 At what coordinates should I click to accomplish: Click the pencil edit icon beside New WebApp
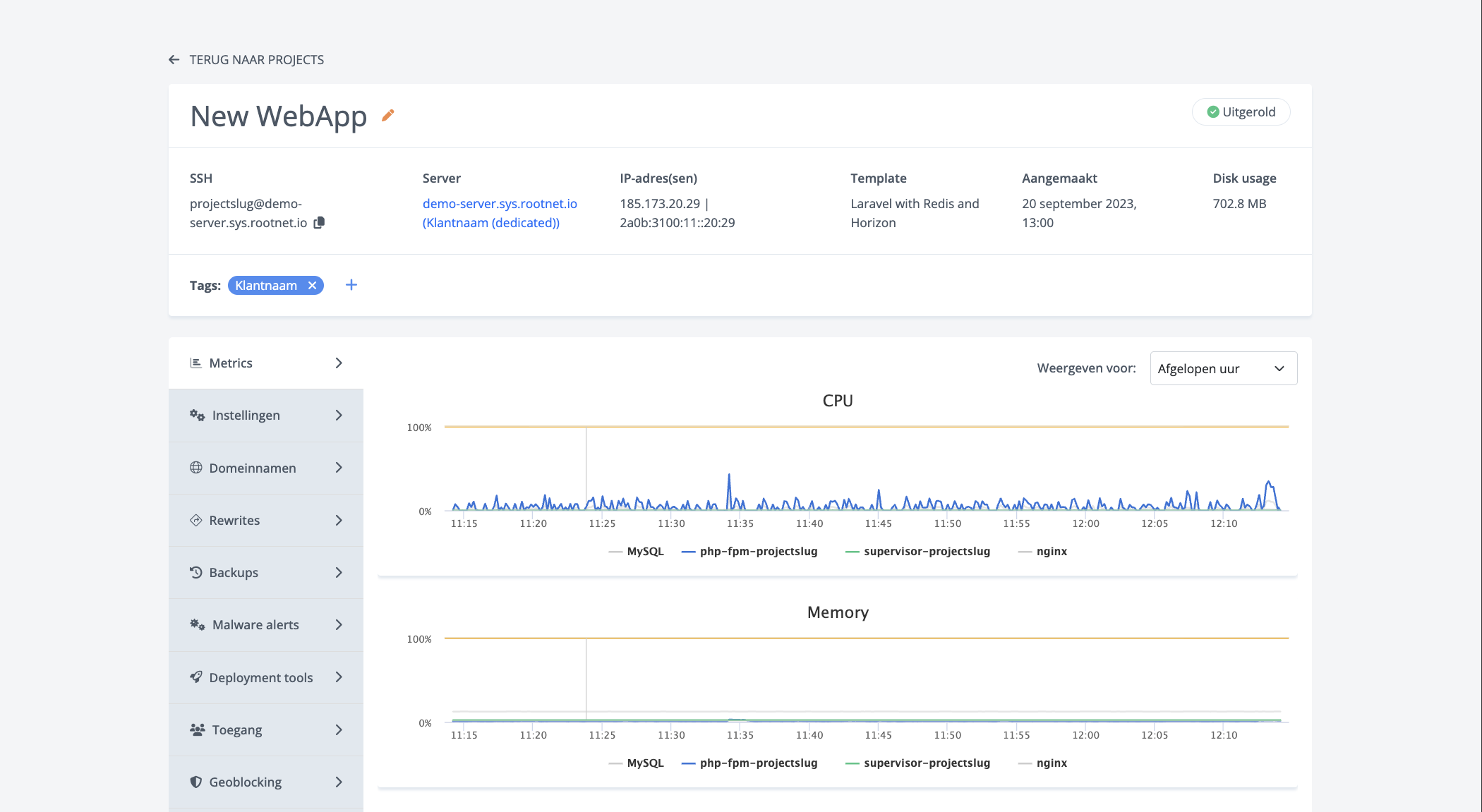(387, 115)
